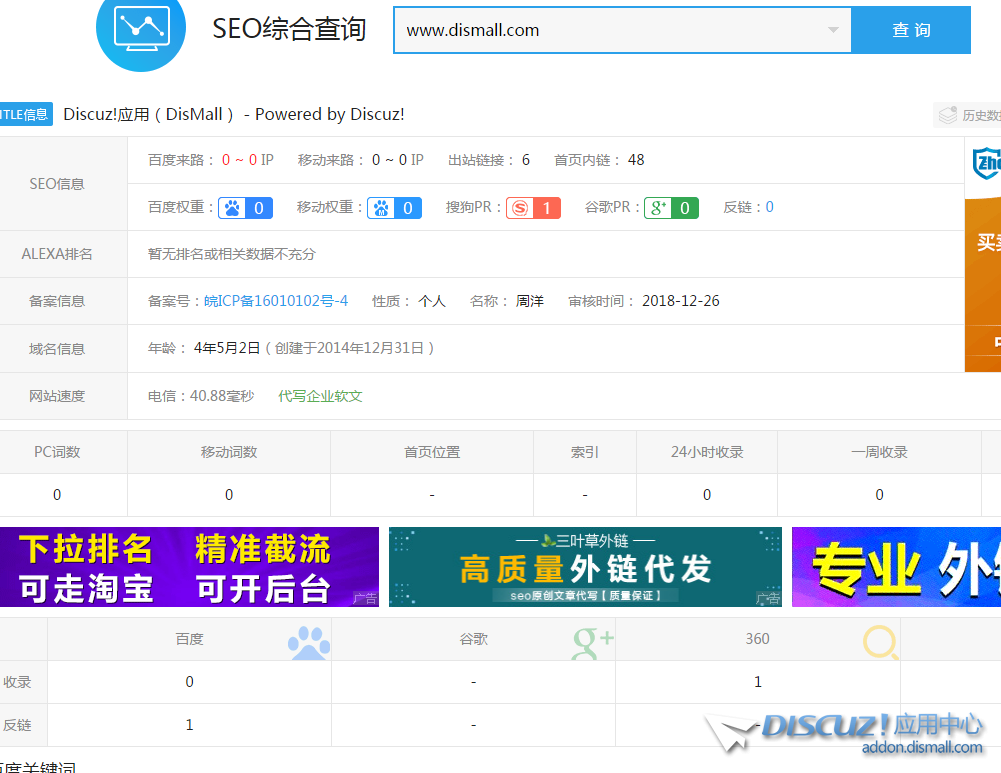Screen dimensions: 1001x773
Task: Click the PC词数 column header
Action: point(57,452)
